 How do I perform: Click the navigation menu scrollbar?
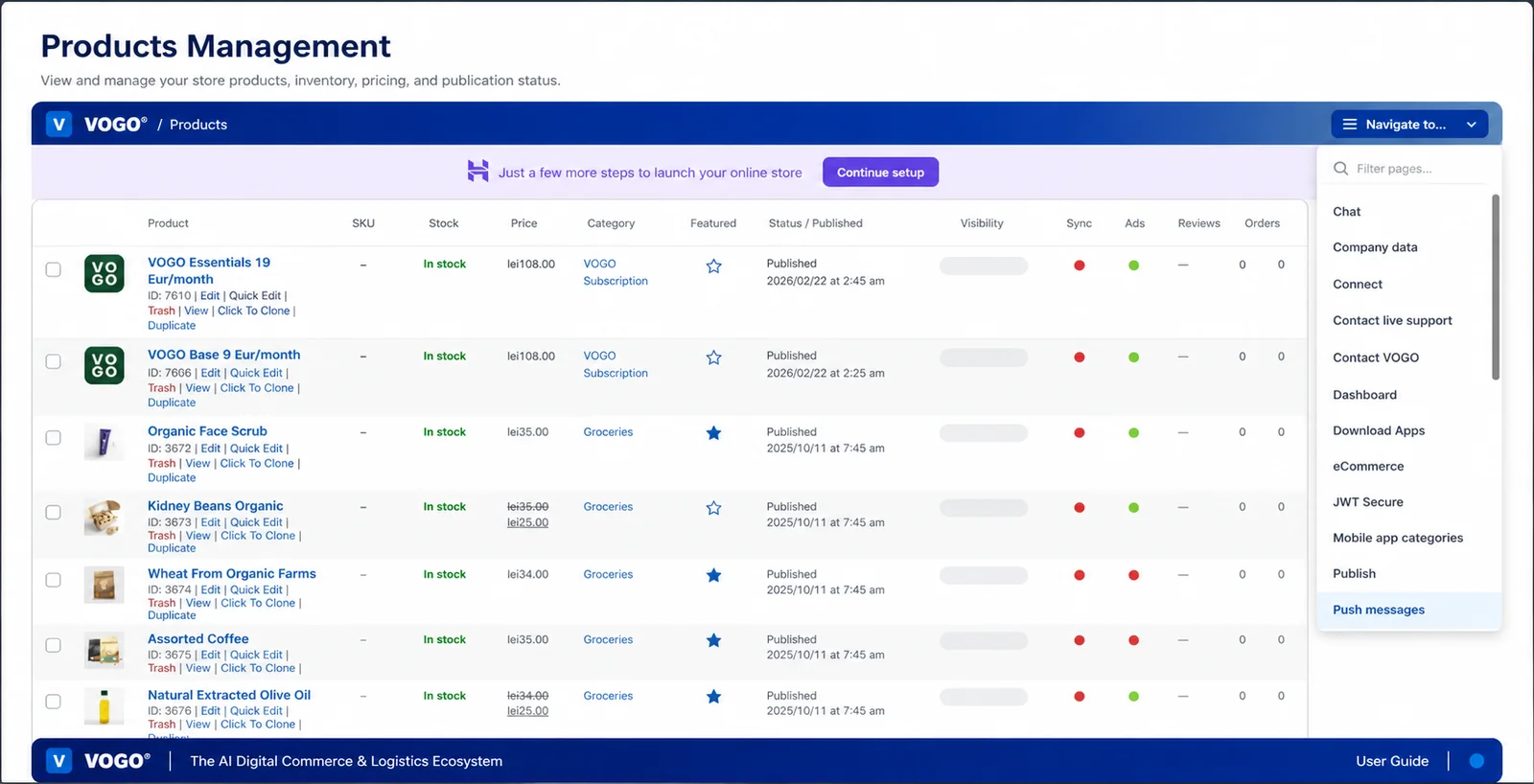(1496, 288)
